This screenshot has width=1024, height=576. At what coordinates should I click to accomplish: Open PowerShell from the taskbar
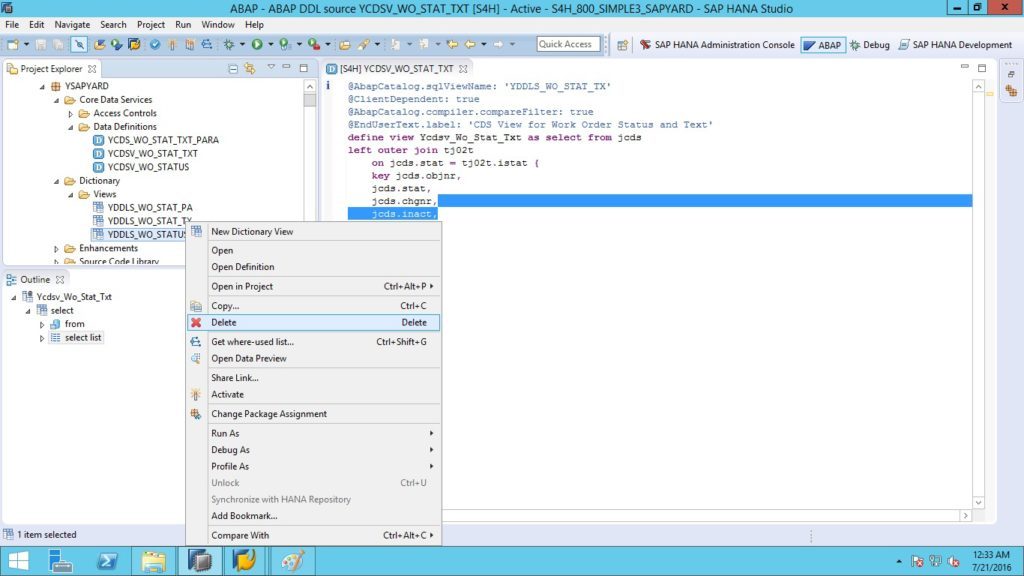107,561
